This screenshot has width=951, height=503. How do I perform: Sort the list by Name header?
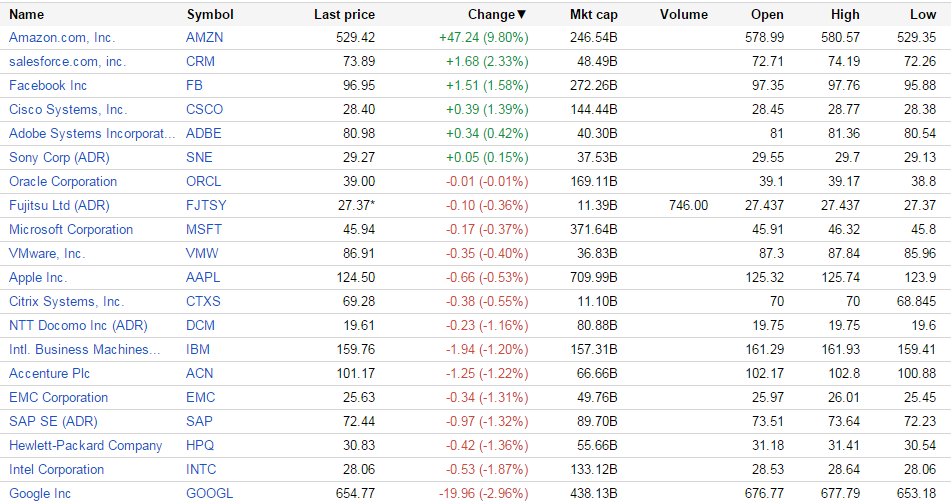click(26, 14)
